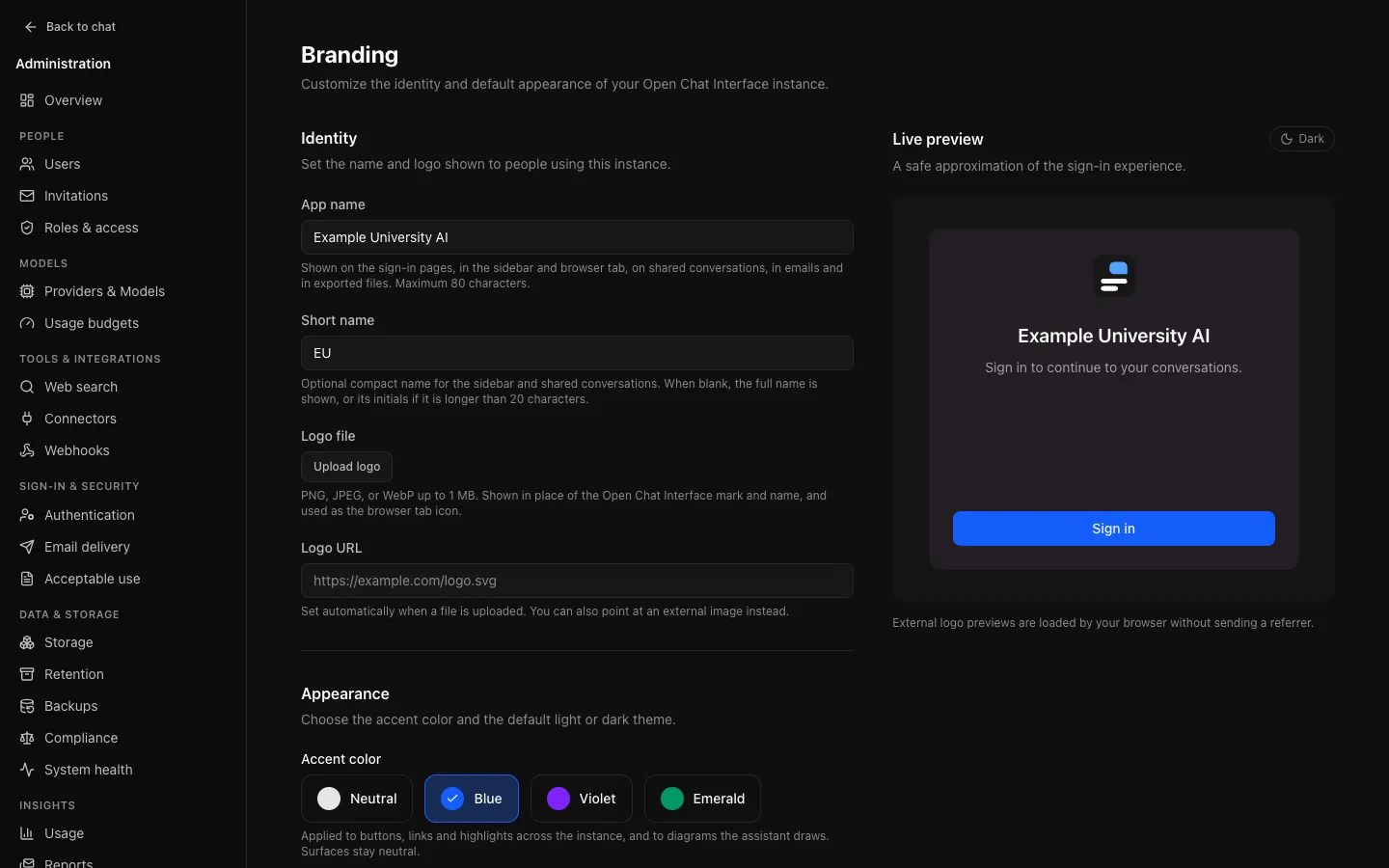Click the Compliance scales icon

pyautogui.click(x=27, y=738)
